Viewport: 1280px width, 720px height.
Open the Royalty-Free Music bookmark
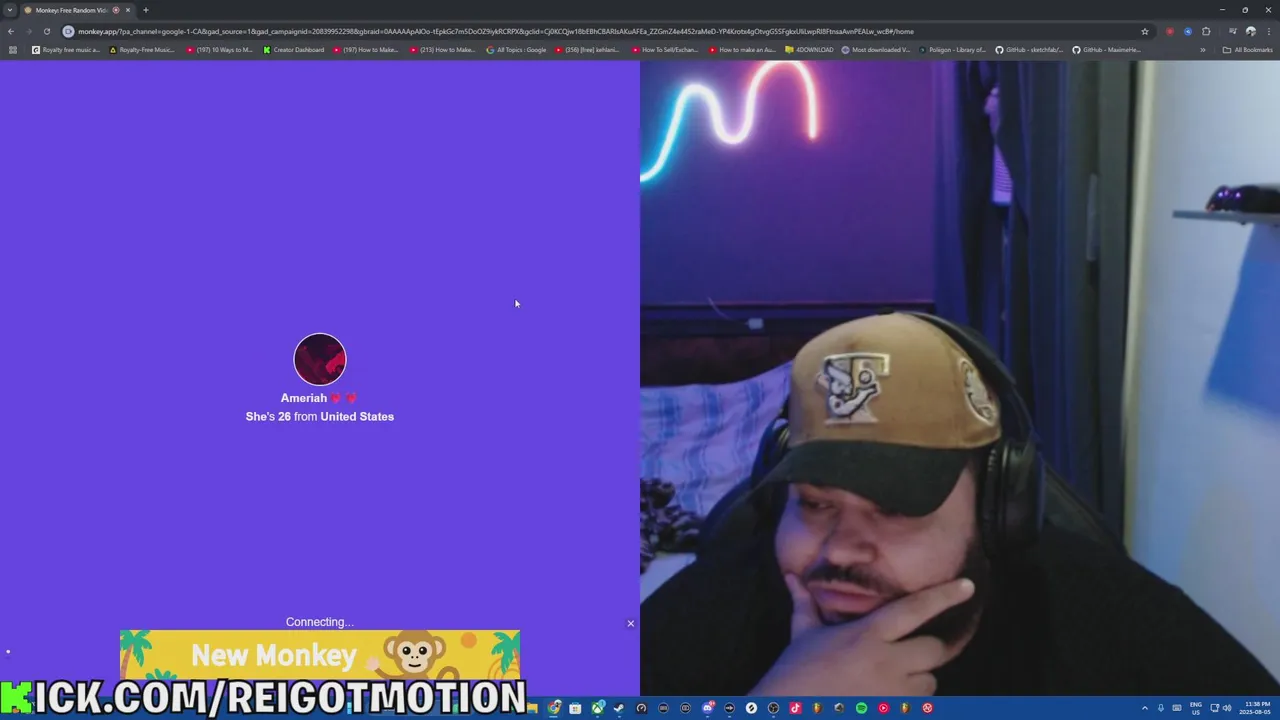click(x=142, y=50)
